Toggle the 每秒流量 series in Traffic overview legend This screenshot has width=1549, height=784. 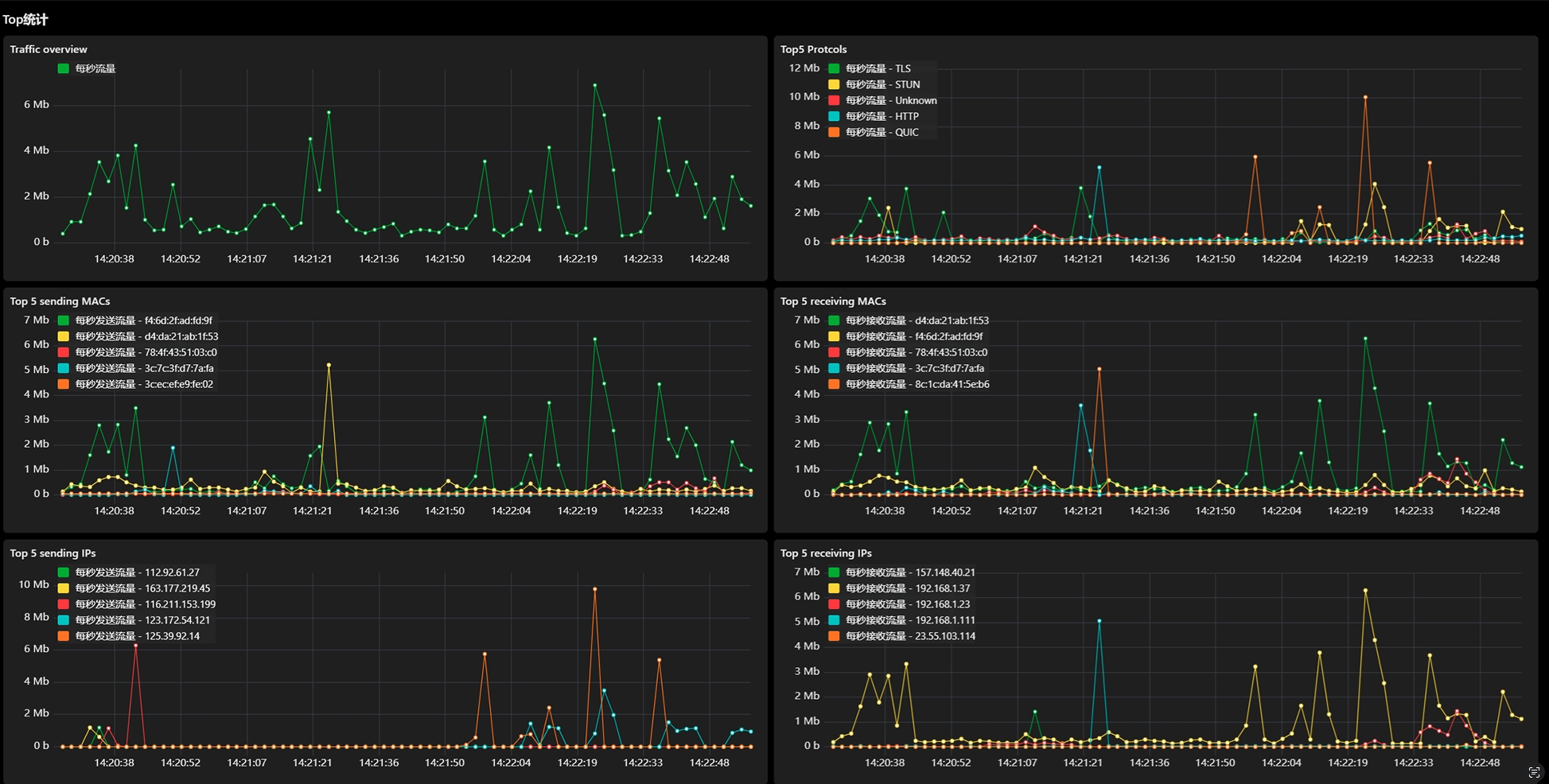pyautogui.click(x=95, y=68)
